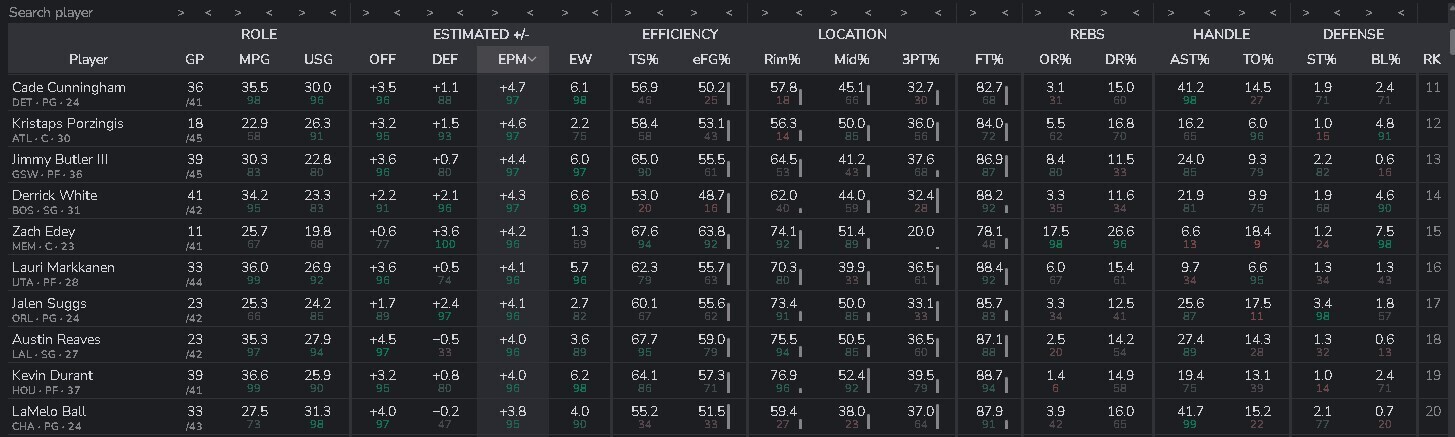This screenshot has height=437, width=1455.
Task: Sort by the BL% column header
Action: (x=1385, y=59)
